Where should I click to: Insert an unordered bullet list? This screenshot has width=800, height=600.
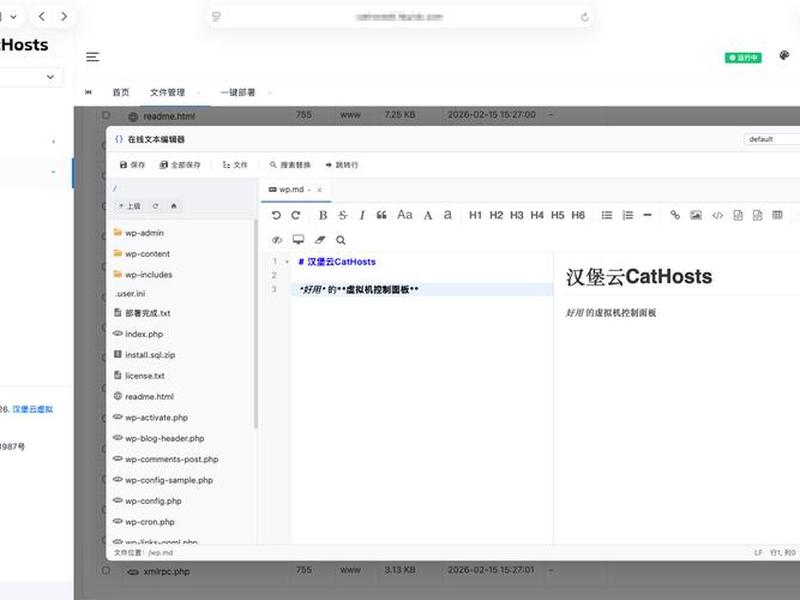[607, 215]
